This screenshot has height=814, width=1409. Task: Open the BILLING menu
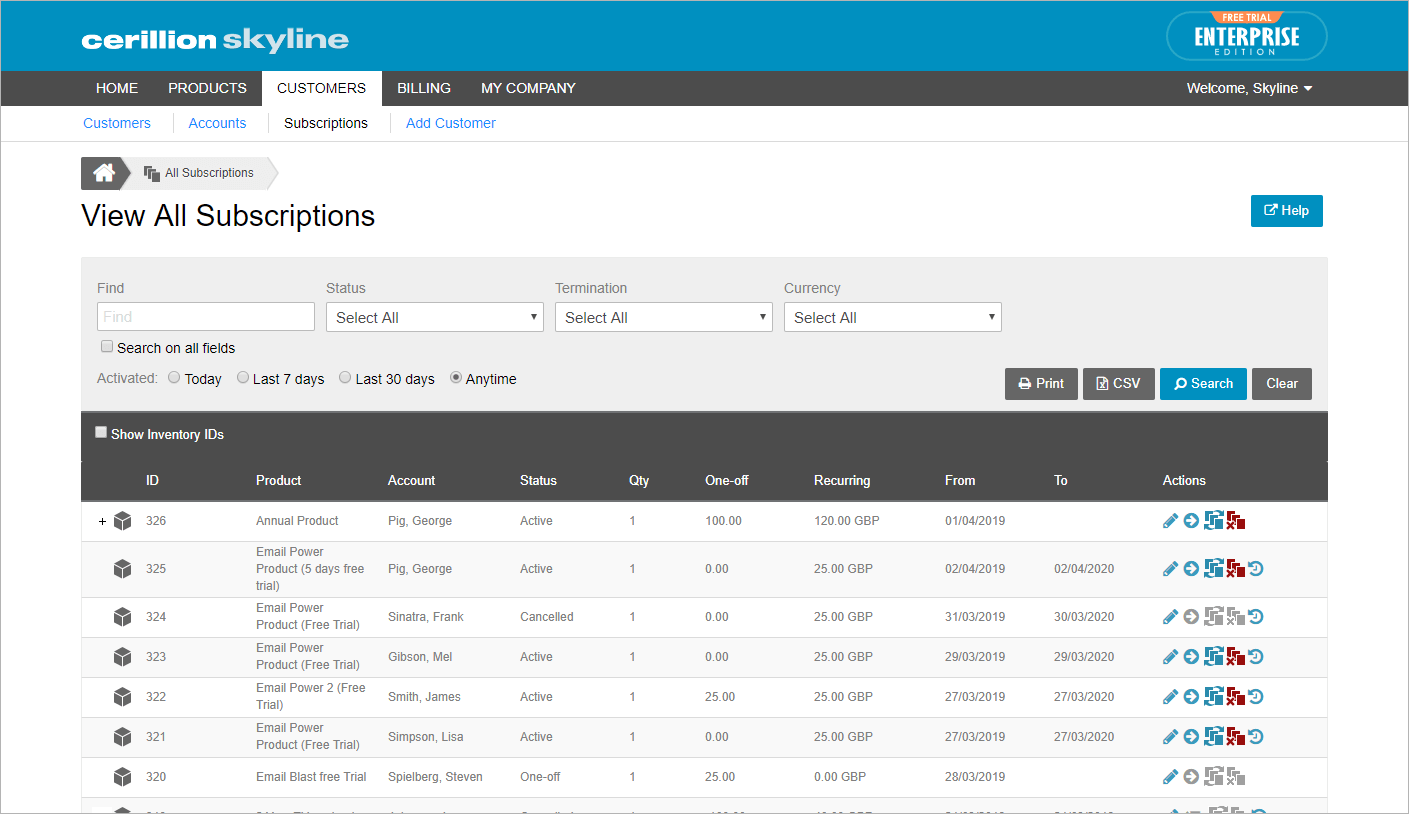tap(424, 88)
